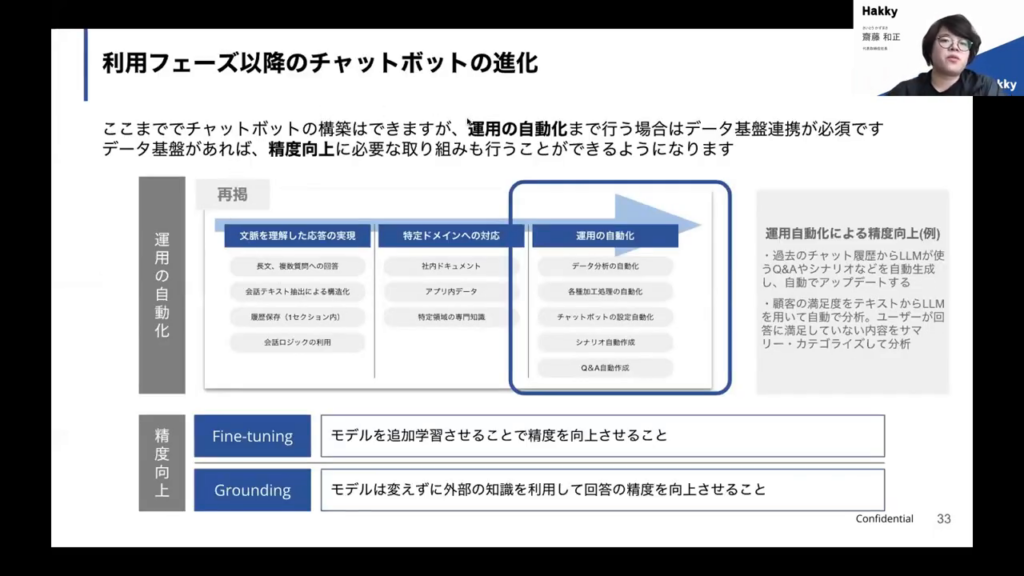Click the 再掲 tag above the diagram

pos(232,195)
